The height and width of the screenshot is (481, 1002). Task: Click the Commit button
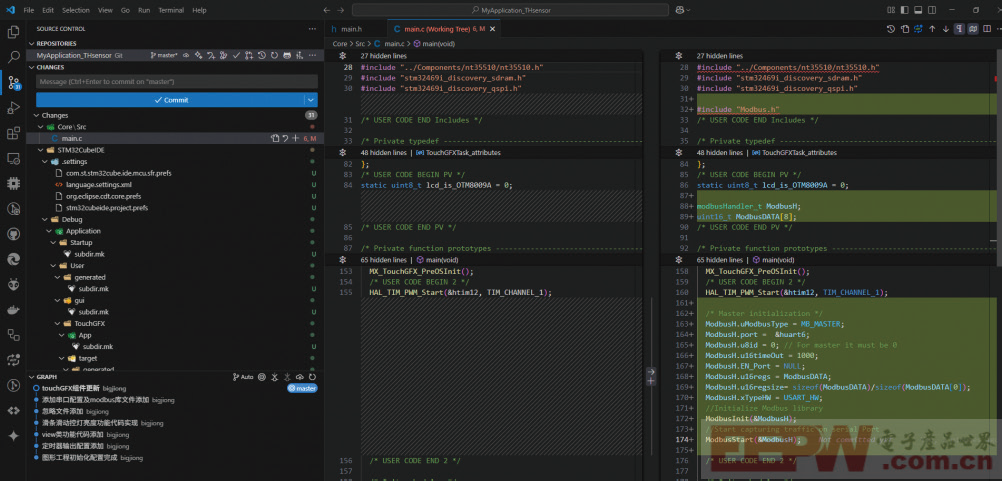point(171,100)
